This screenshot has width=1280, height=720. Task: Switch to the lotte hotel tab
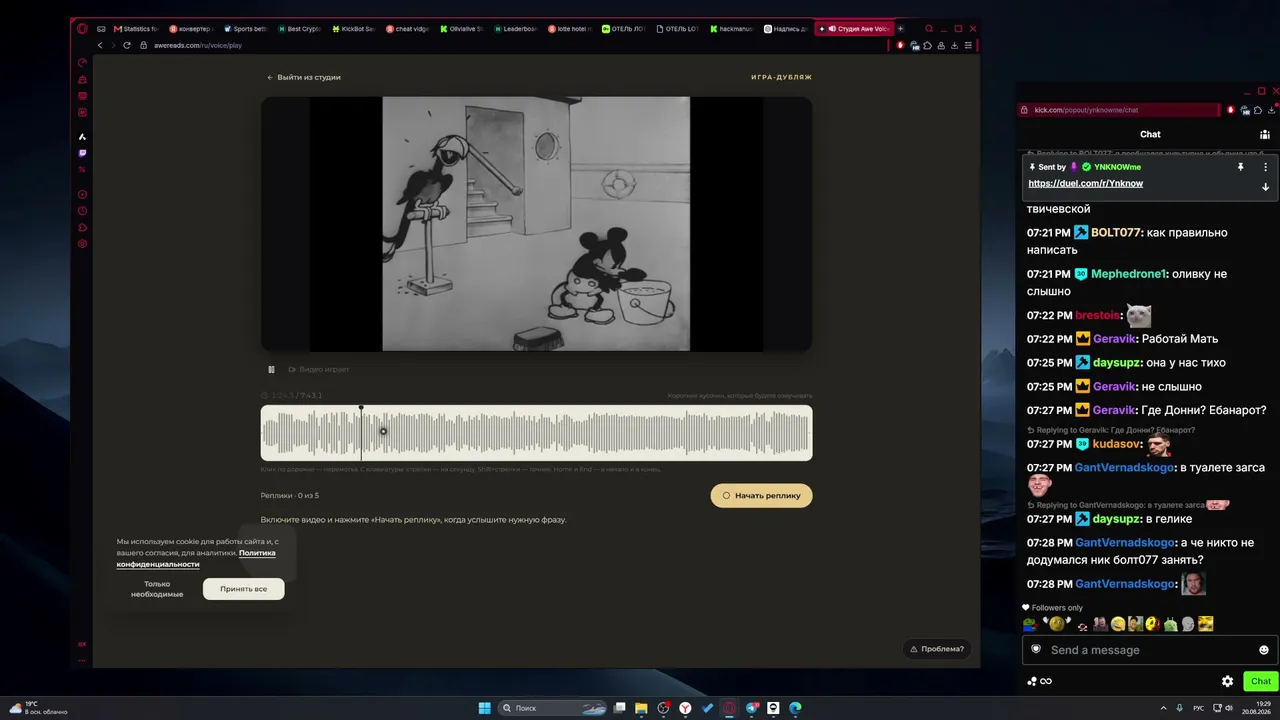tap(570, 29)
